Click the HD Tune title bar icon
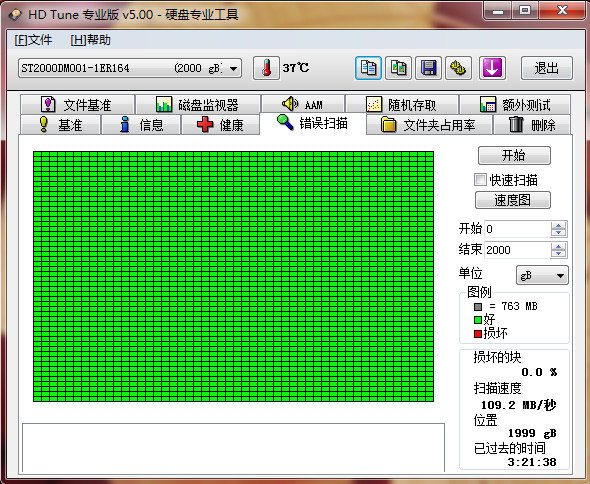Screen dimensions: 590x484 [x=15, y=14]
